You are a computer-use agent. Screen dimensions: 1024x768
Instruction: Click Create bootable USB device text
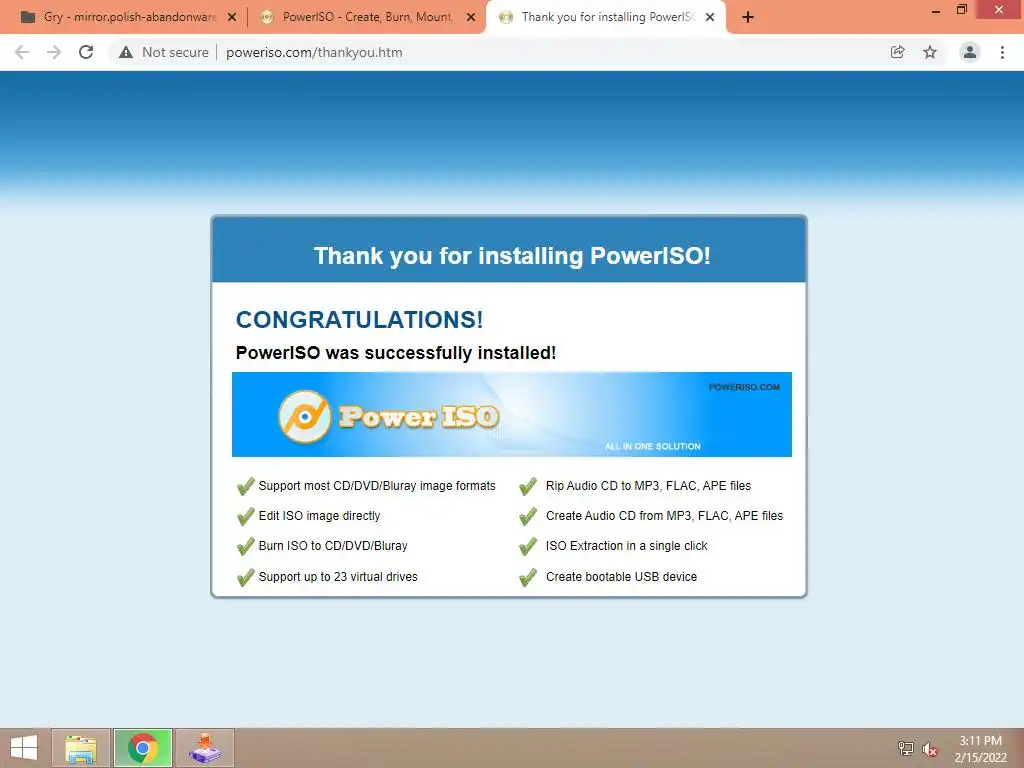coord(621,577)
